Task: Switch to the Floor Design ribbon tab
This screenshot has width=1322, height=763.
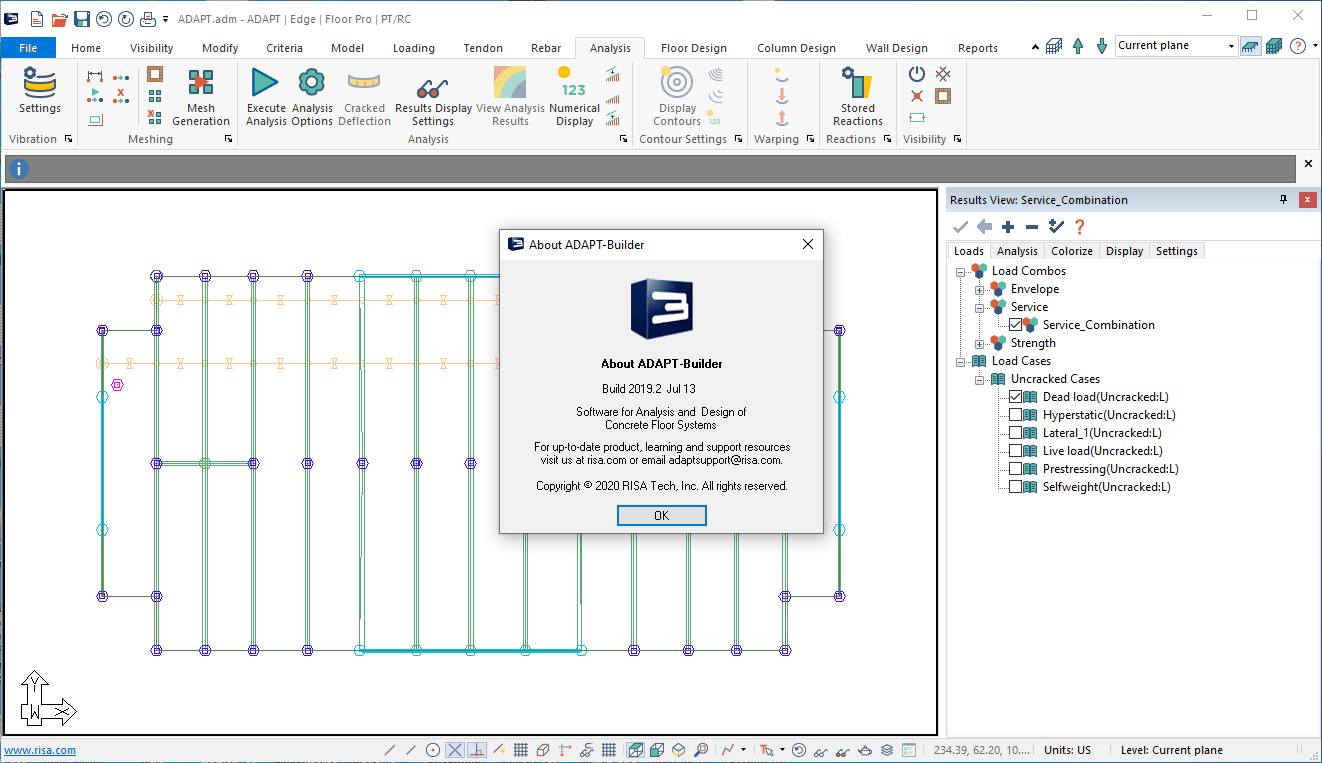Action: pos(693,48)
